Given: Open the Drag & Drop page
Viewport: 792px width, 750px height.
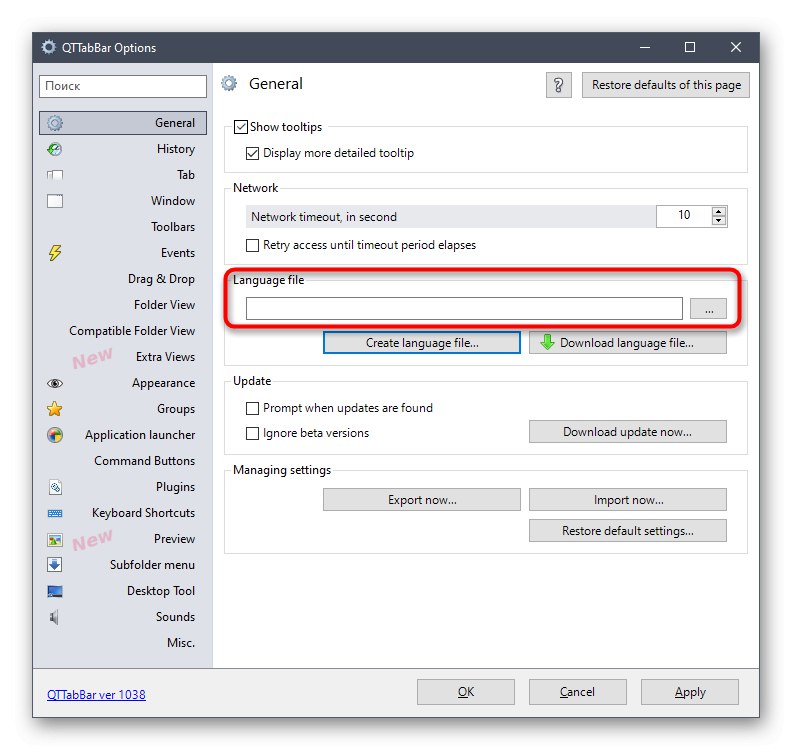Looking at the screenshot, I should pos(123,279).
